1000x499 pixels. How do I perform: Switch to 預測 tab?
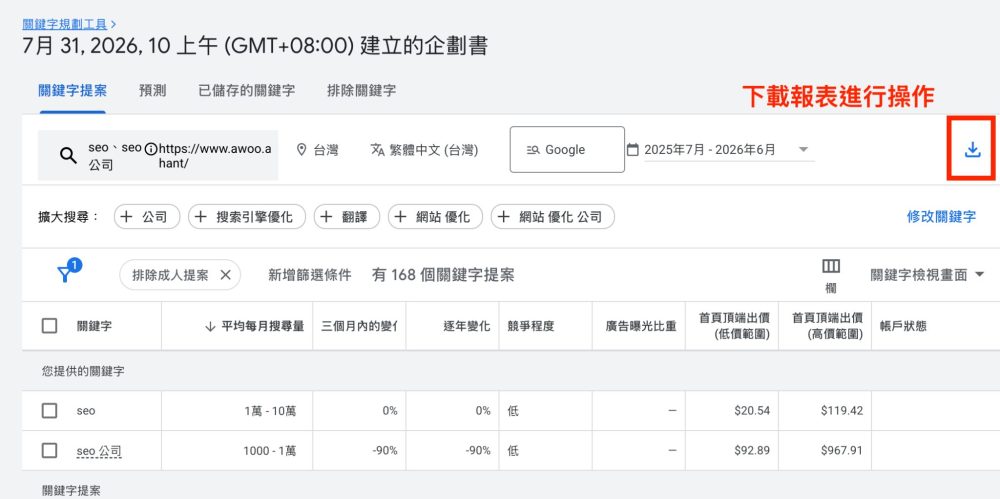(x=152, y=91)
